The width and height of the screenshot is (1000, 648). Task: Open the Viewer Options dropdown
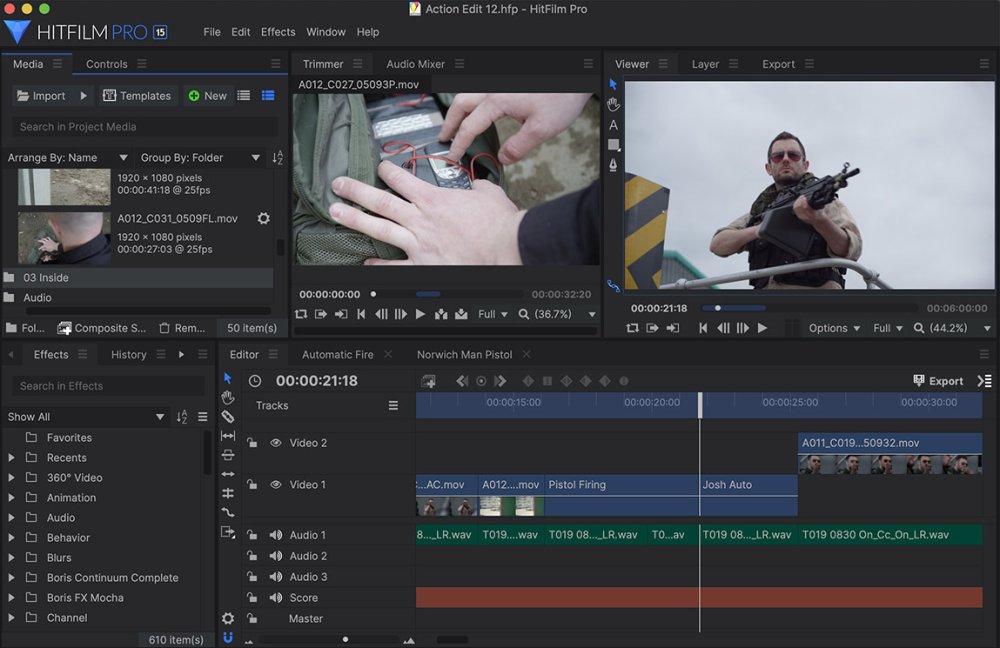tap(835, 328)
